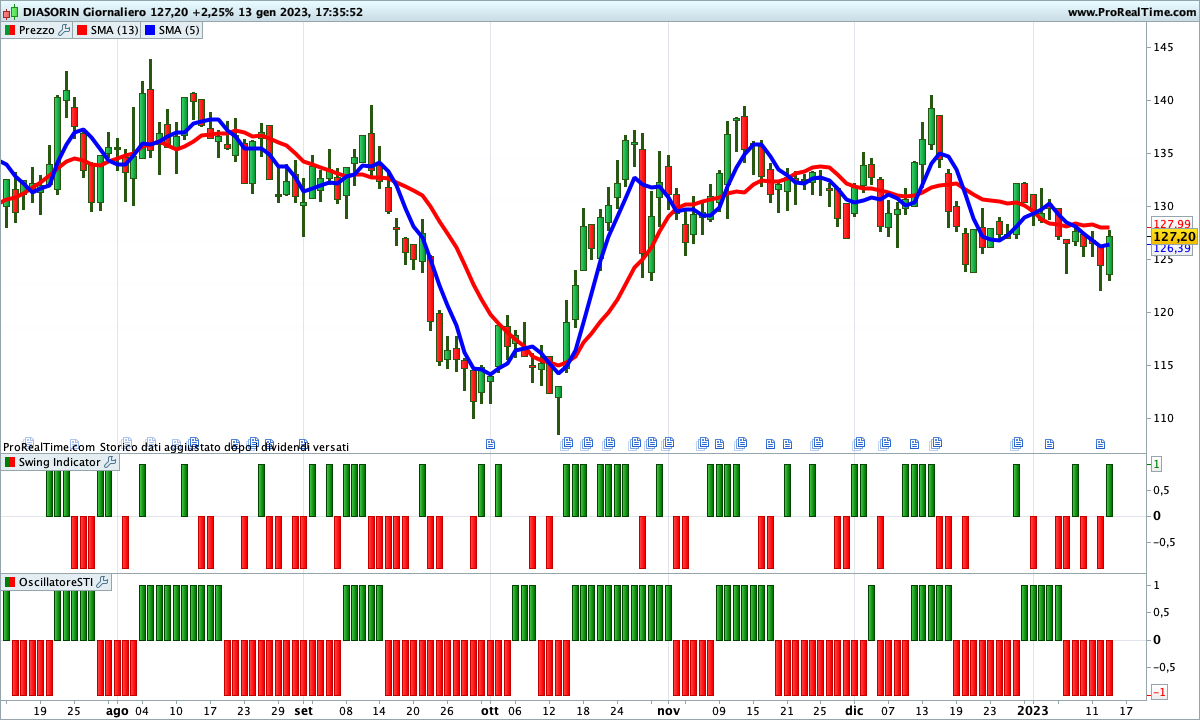Open the Prezzo settings wrench
Image resolution: width=1200 pixels, height=720 pixels.
pyautogui.click(x=64, y=30)
